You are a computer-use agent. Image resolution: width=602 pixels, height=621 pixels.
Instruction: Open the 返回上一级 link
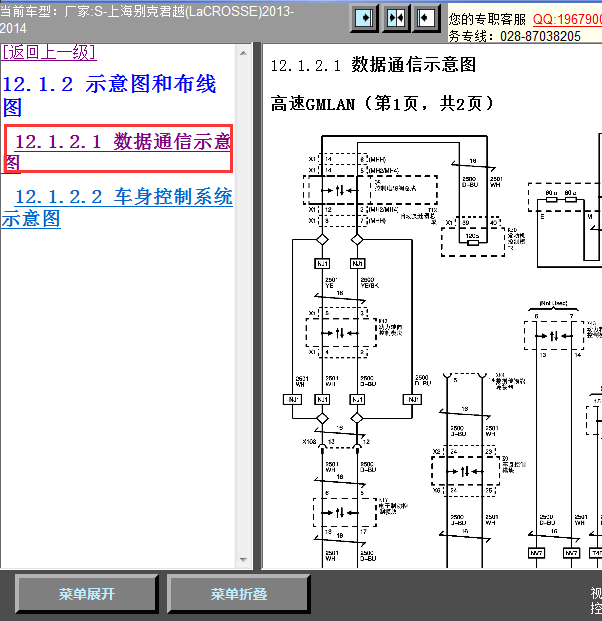(x=49, y=52)
